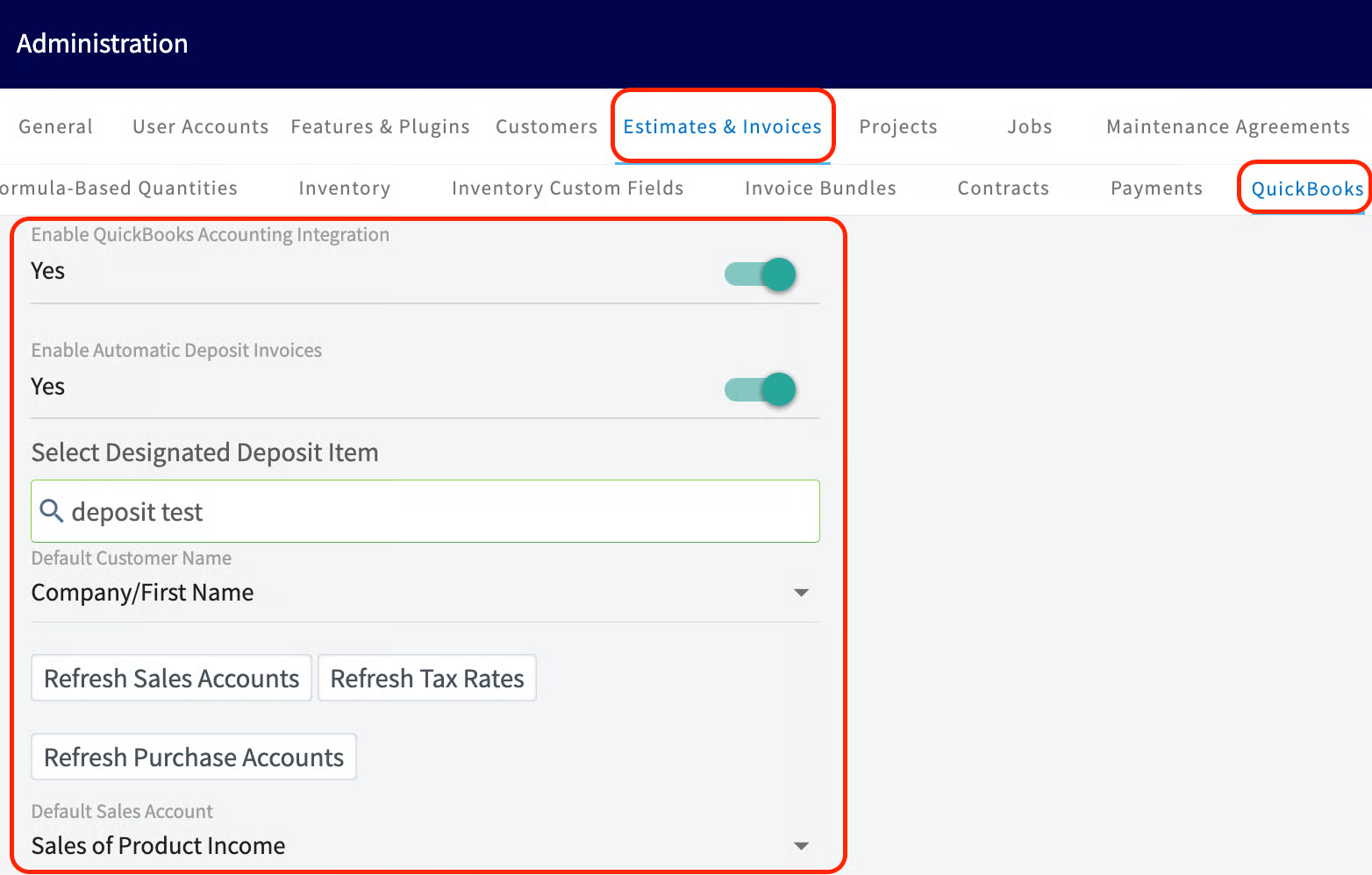Select the Inventory Custom Fields sub-tab
This screenshot has height=875, width=1372.
568,188
